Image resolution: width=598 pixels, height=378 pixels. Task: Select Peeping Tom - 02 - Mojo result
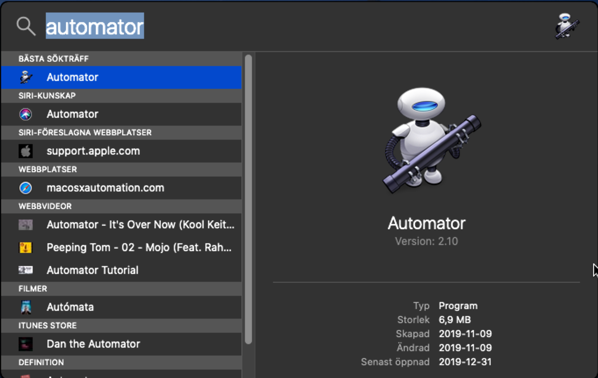coord(121,248)
